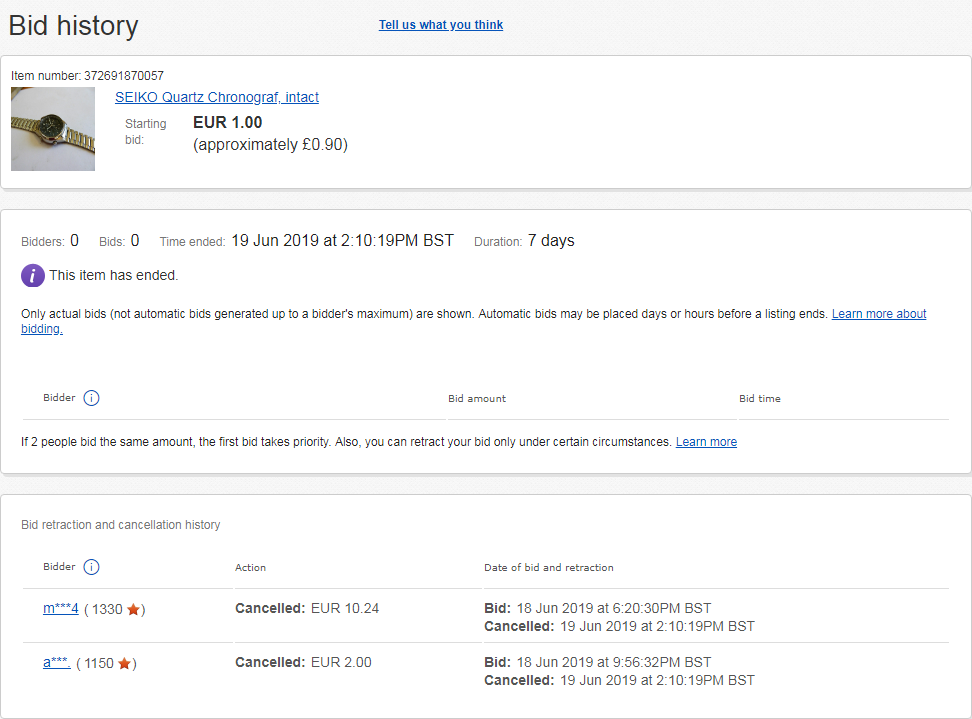Click the Bid history page heading
Viewport: 972px width, 719px height.
click(x=73, y=26)
